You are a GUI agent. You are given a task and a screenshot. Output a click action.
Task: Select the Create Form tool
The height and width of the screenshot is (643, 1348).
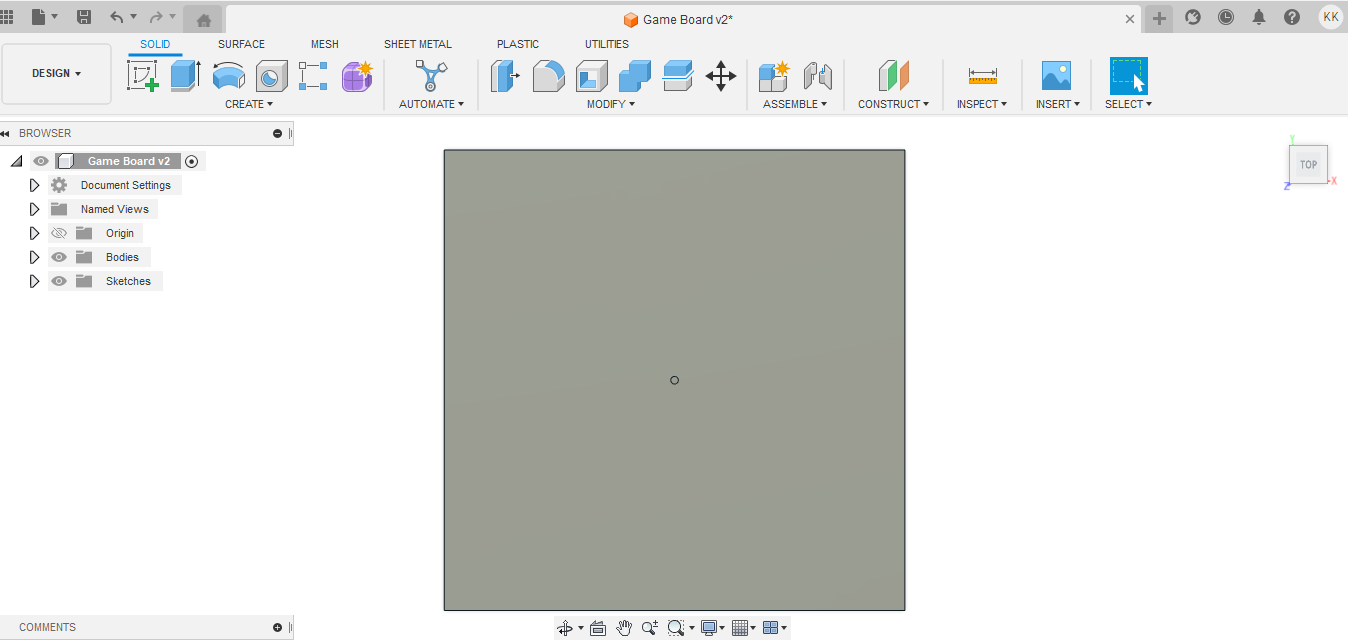(x=357, y=76)
